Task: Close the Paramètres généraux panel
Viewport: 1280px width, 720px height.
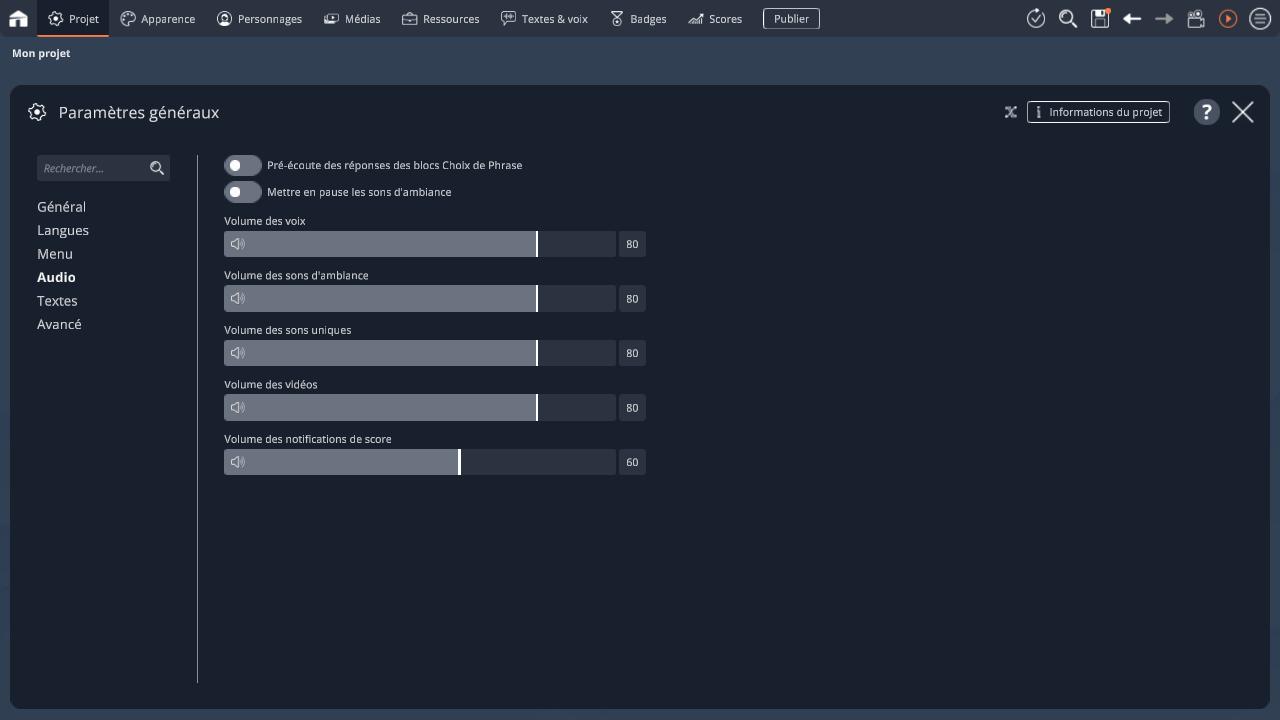Action: pyautogui.click(x=1243, y=112)
